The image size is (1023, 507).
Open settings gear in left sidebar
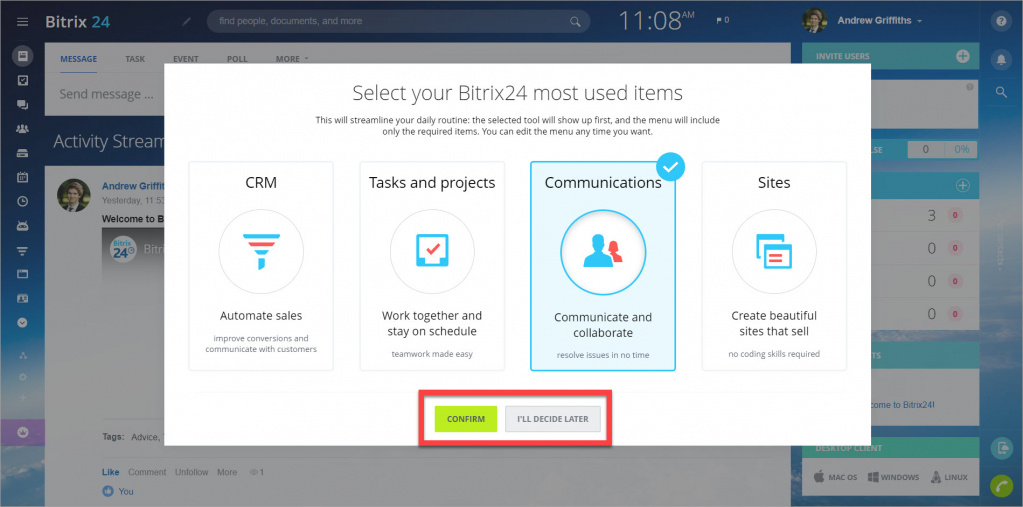tap(23, 377)
